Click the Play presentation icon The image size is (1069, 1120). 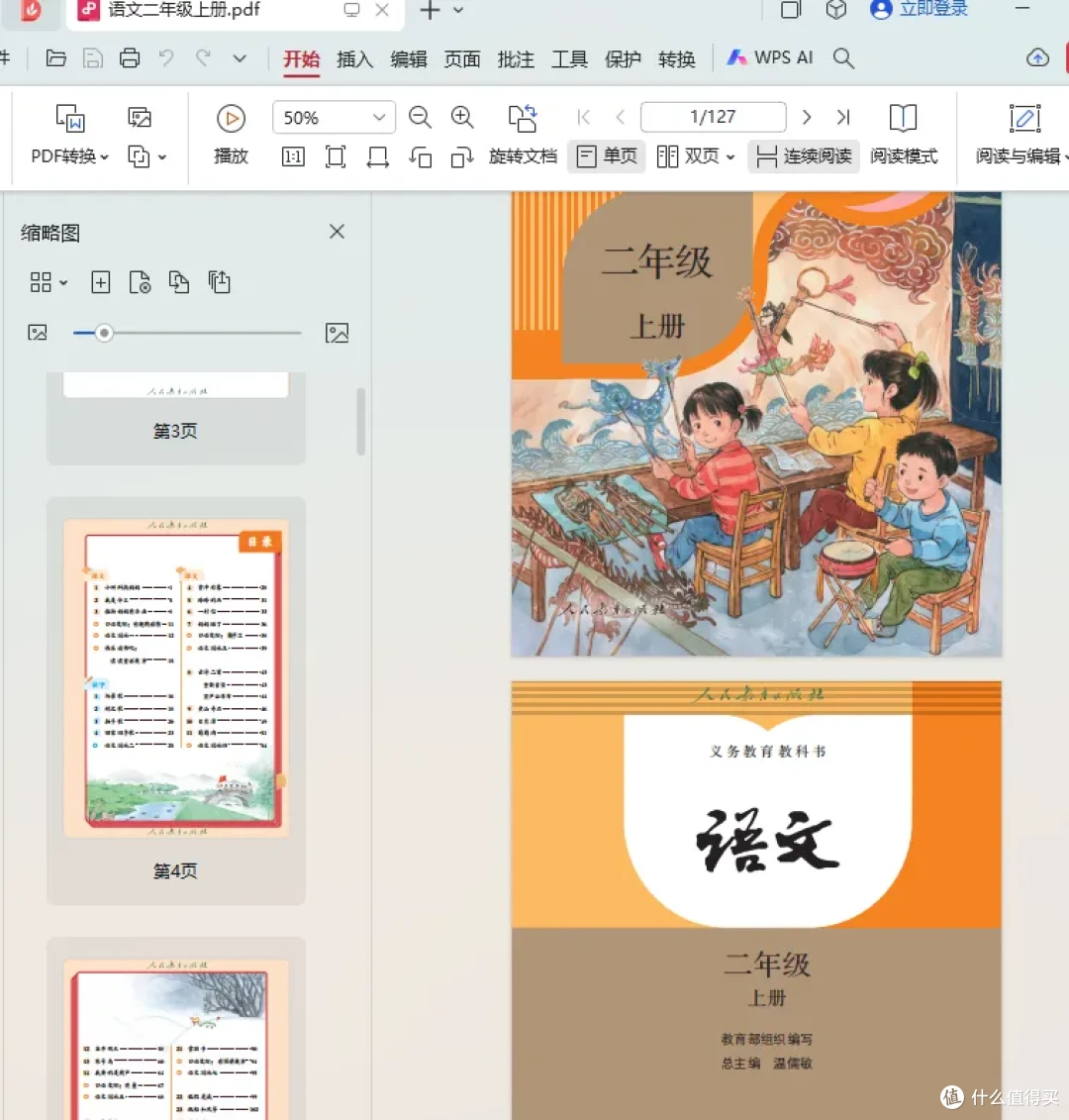pyautogui.click(x=231, y=119)
